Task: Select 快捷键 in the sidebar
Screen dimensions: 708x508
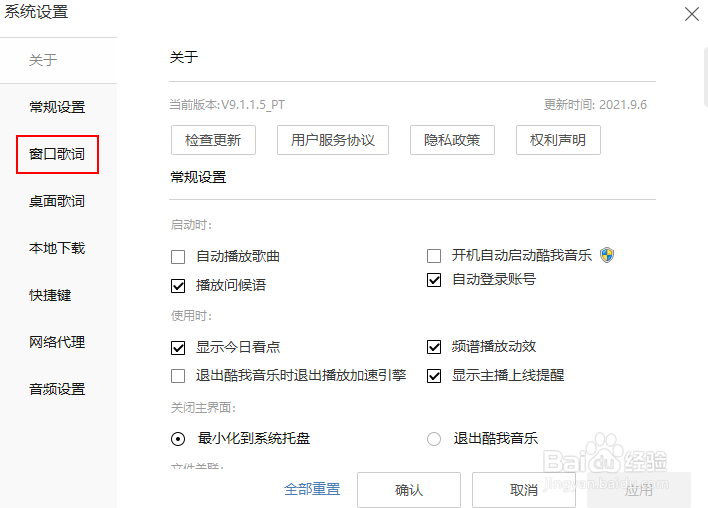Action: pos(50,295)
